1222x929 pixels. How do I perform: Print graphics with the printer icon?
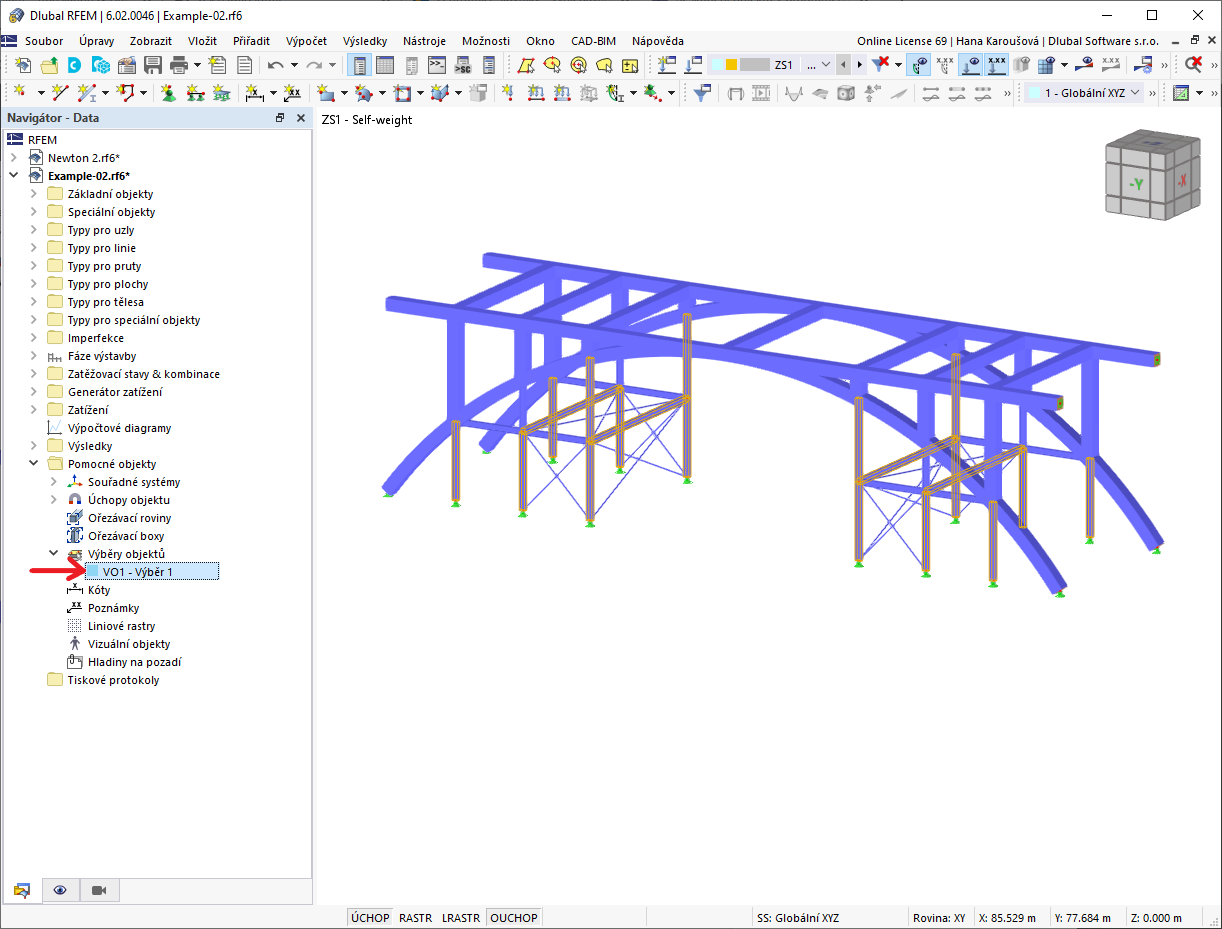[x=178, y=65]
